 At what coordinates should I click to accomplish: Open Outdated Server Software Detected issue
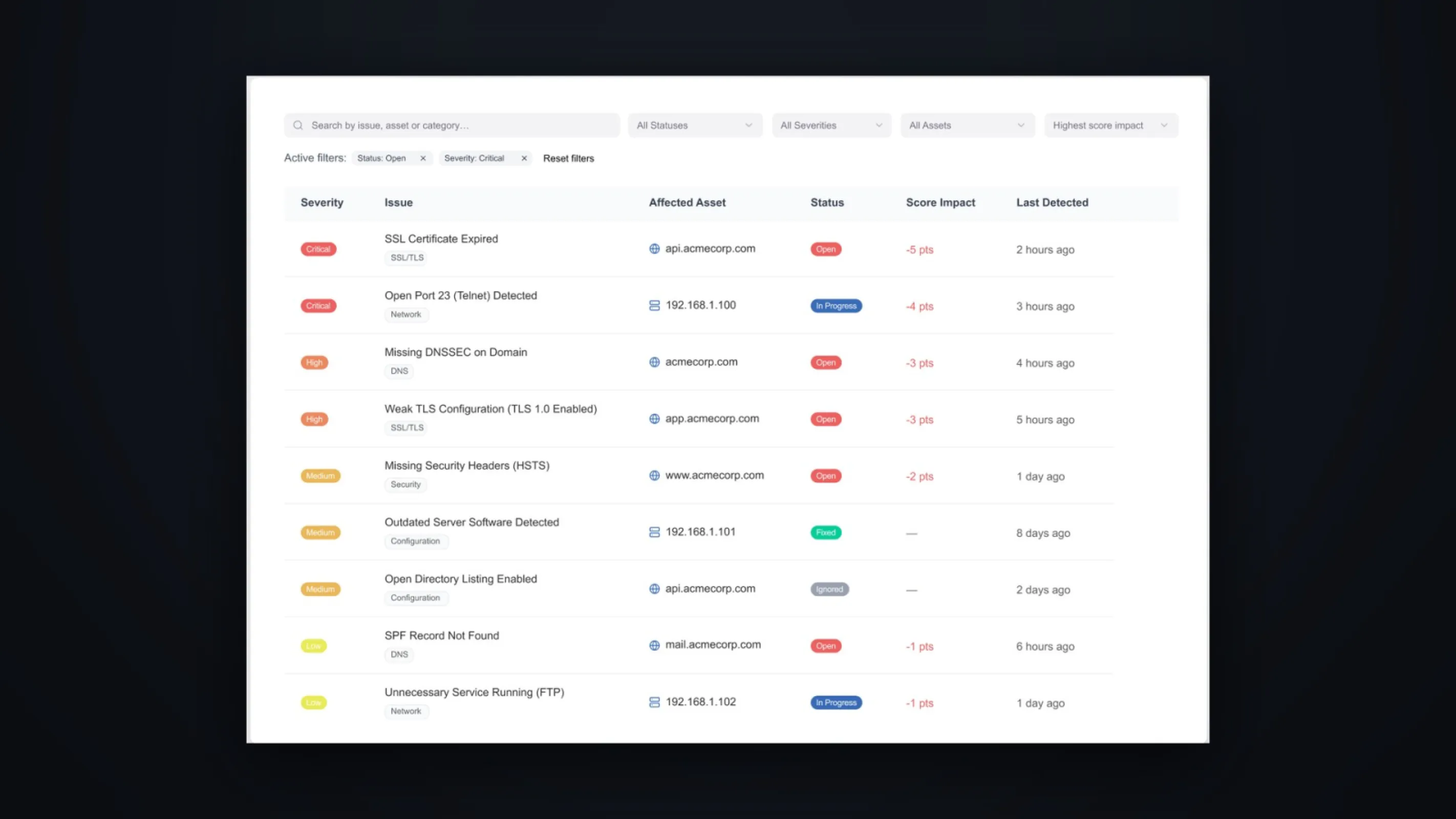472,522
